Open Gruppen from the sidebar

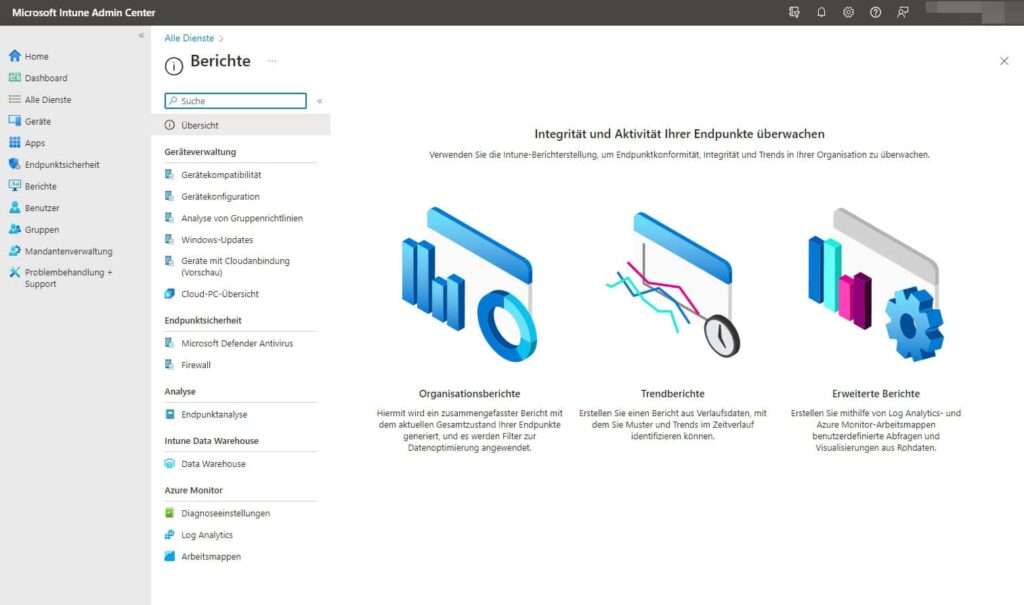coord(41,229)
